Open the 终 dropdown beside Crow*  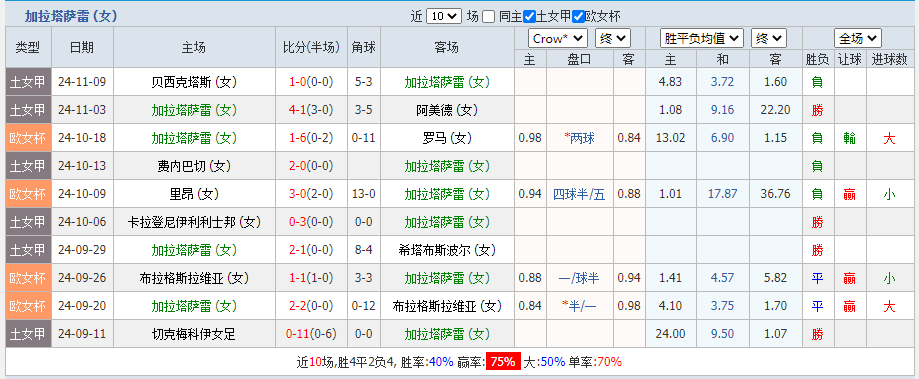613,39
